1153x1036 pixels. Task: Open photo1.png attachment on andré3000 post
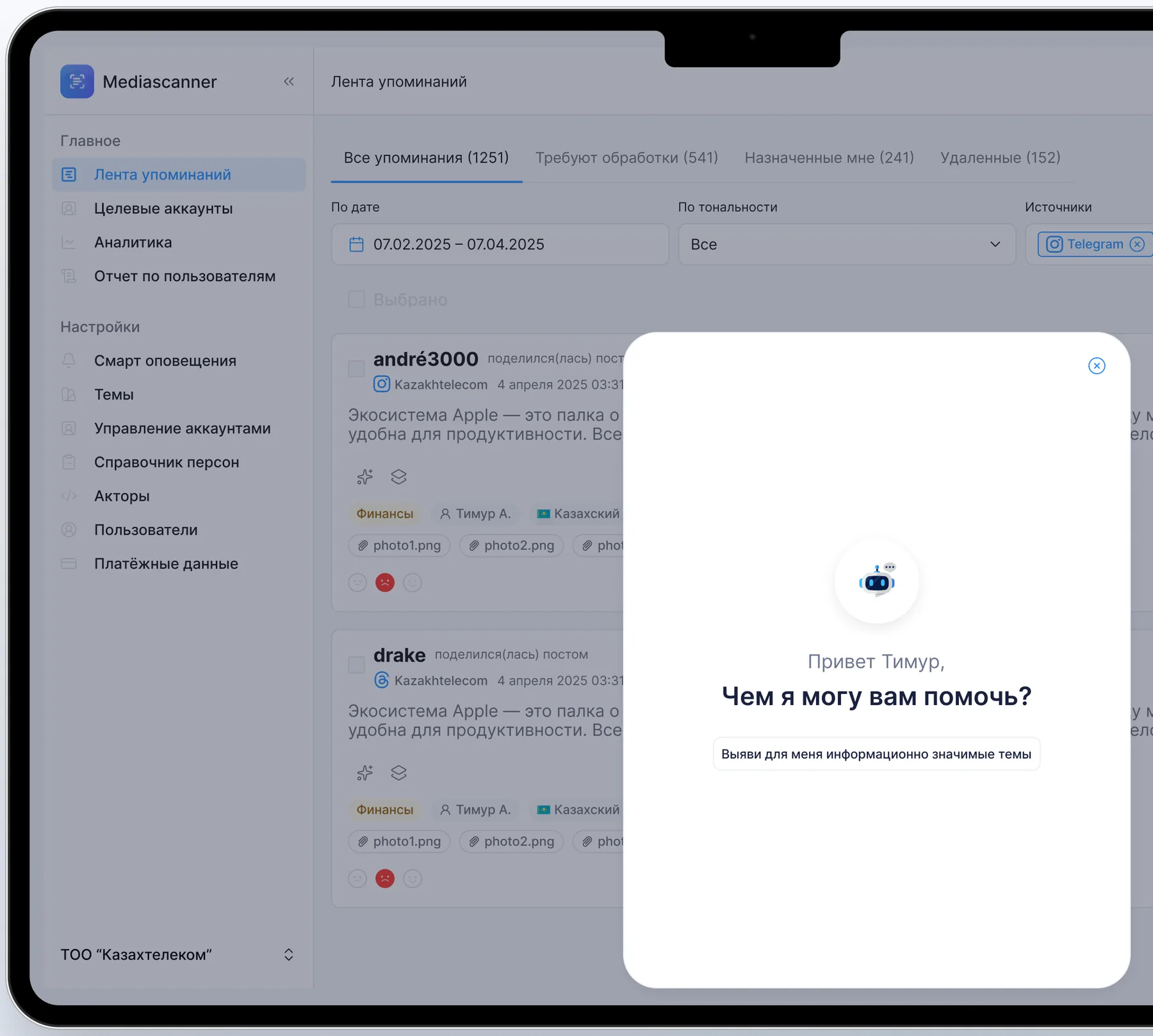399,546
